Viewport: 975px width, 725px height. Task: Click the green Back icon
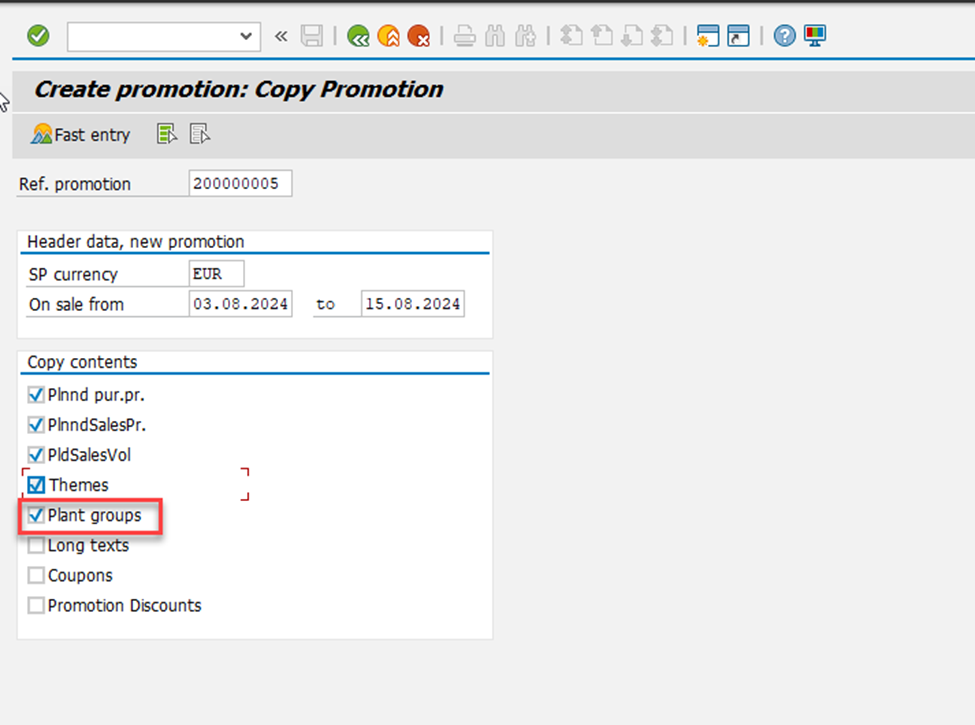pos(358,36)
